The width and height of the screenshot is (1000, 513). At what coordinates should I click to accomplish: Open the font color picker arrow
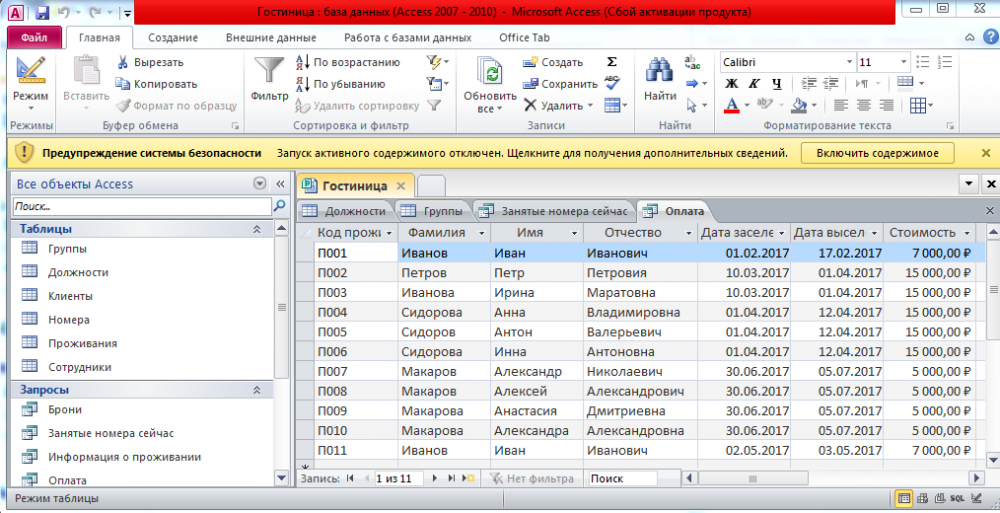(x=747, y=105)
